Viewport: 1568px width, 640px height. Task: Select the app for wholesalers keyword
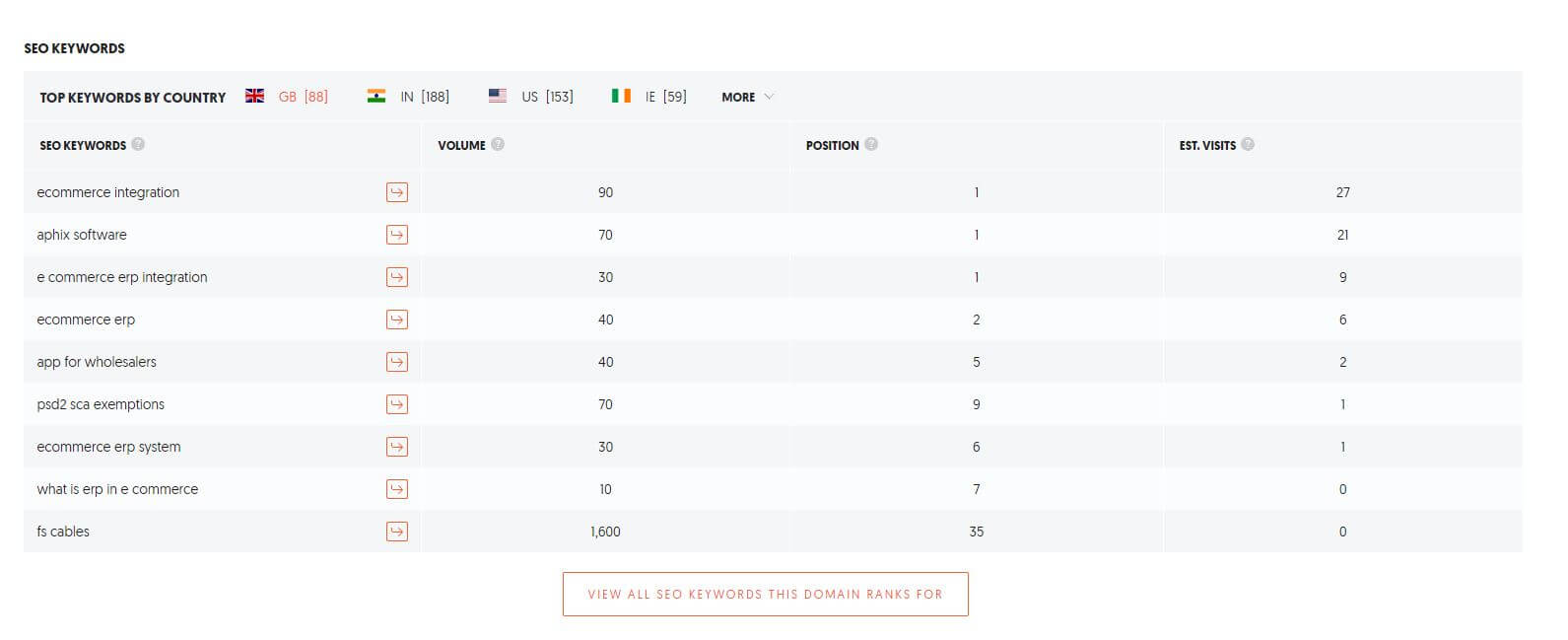coord(97,362)
